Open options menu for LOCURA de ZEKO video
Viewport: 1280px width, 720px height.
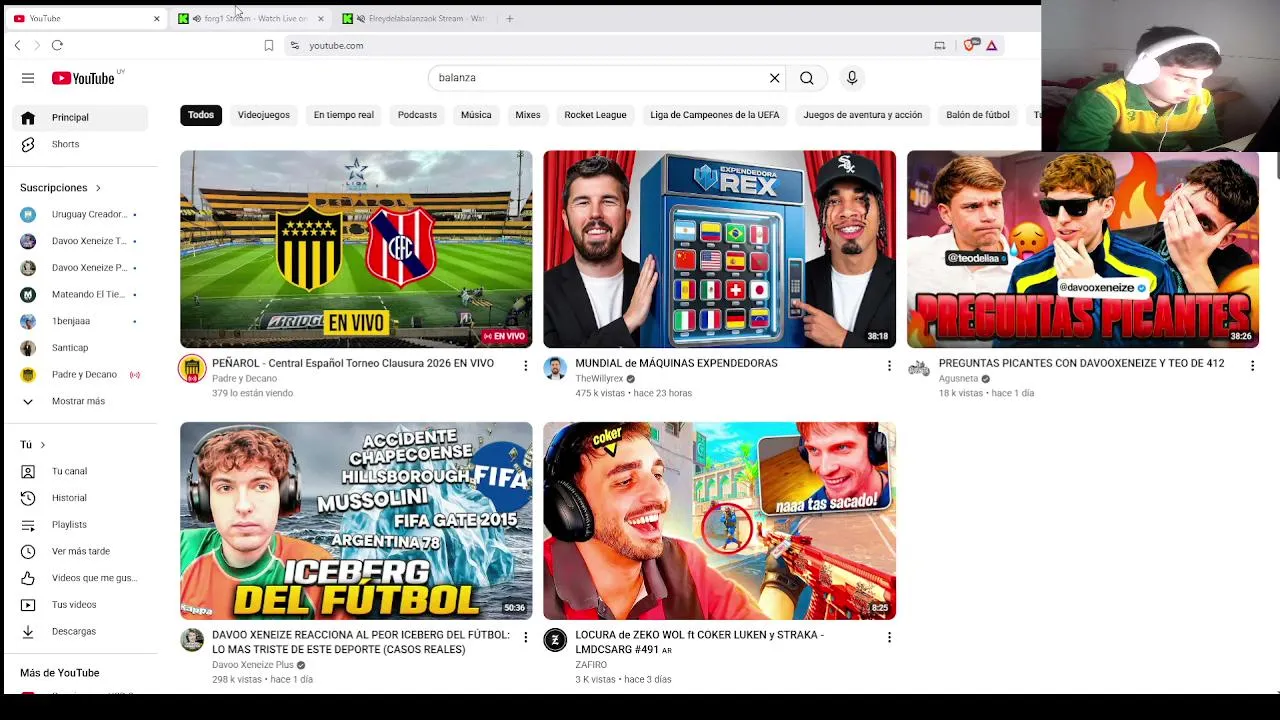click(x=889, y=637)
